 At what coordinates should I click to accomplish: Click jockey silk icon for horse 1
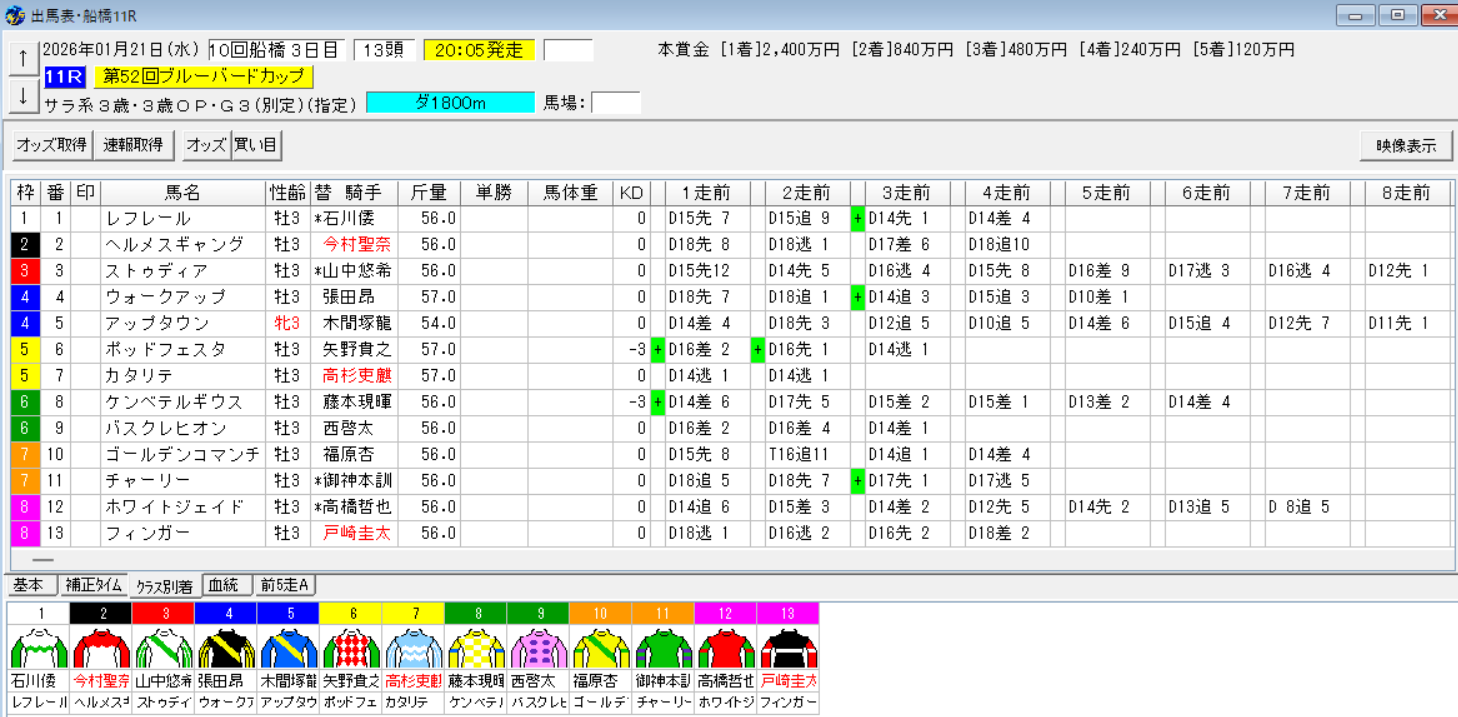(x=38, y=647)
